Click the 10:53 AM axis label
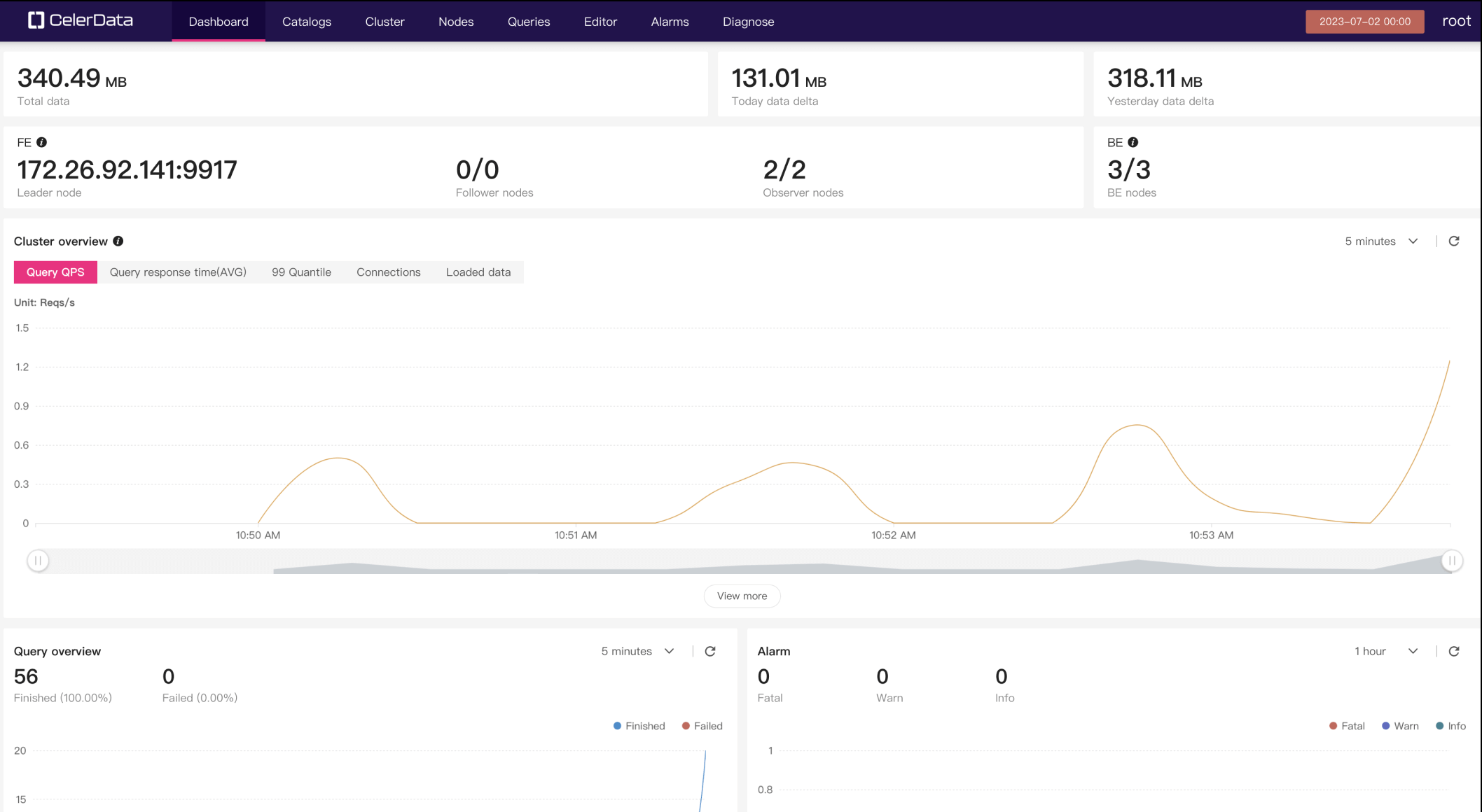 point(1211,535)
